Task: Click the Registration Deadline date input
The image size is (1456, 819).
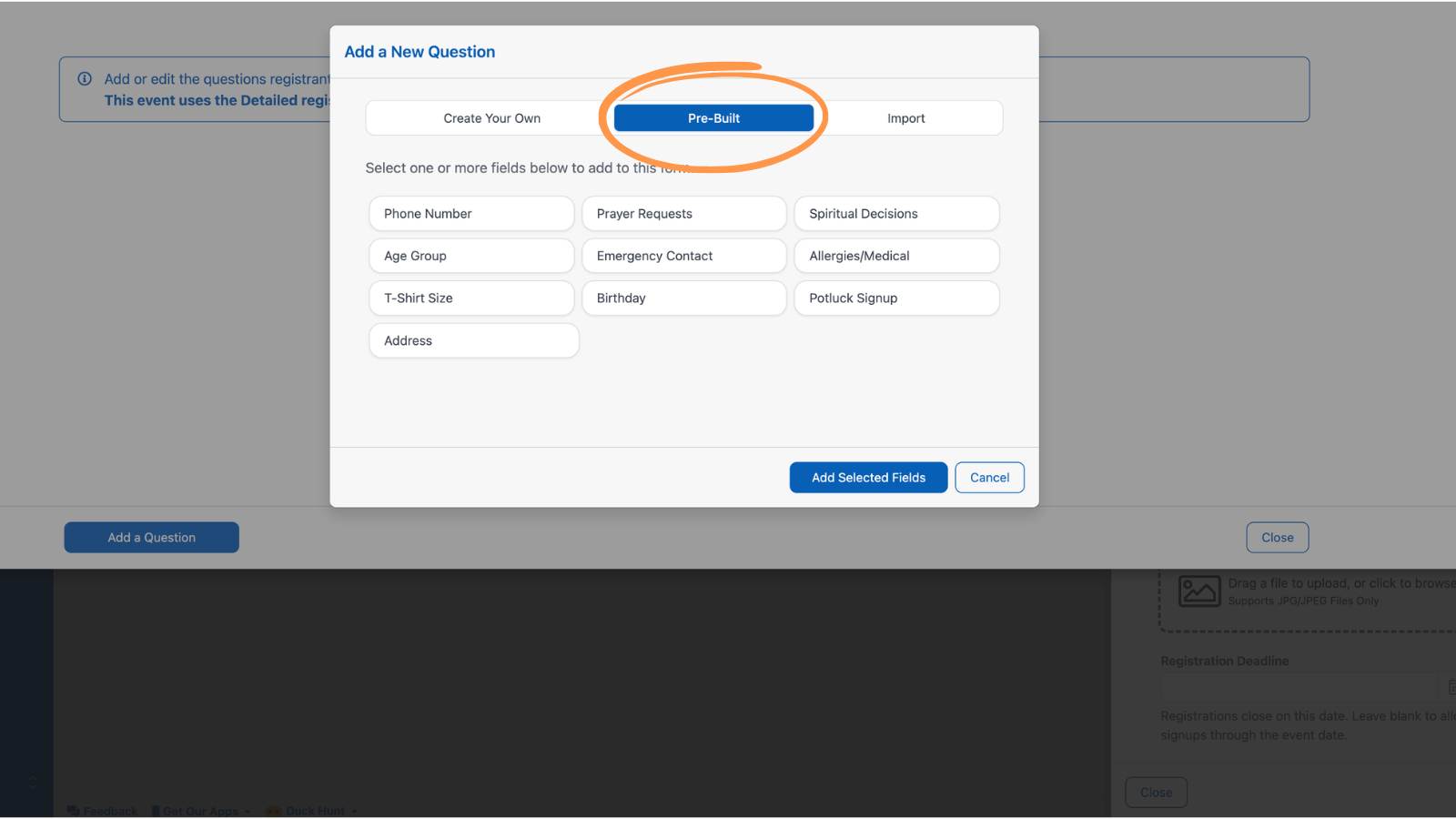Action: point(1299,687)
